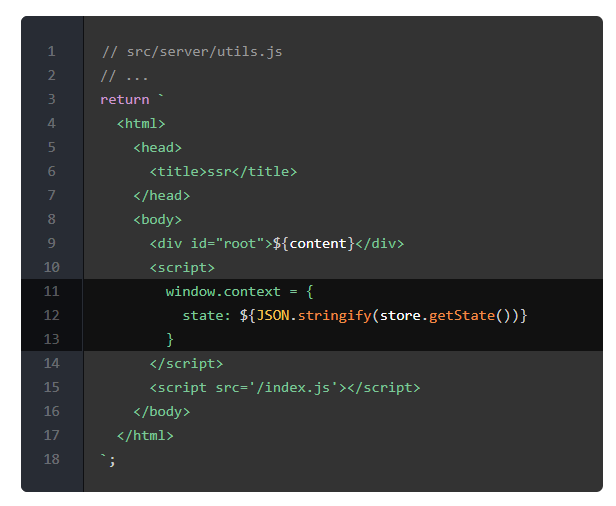616x506 pixels.
Task: Click line number 11 in the gutter
Action: 51,292
